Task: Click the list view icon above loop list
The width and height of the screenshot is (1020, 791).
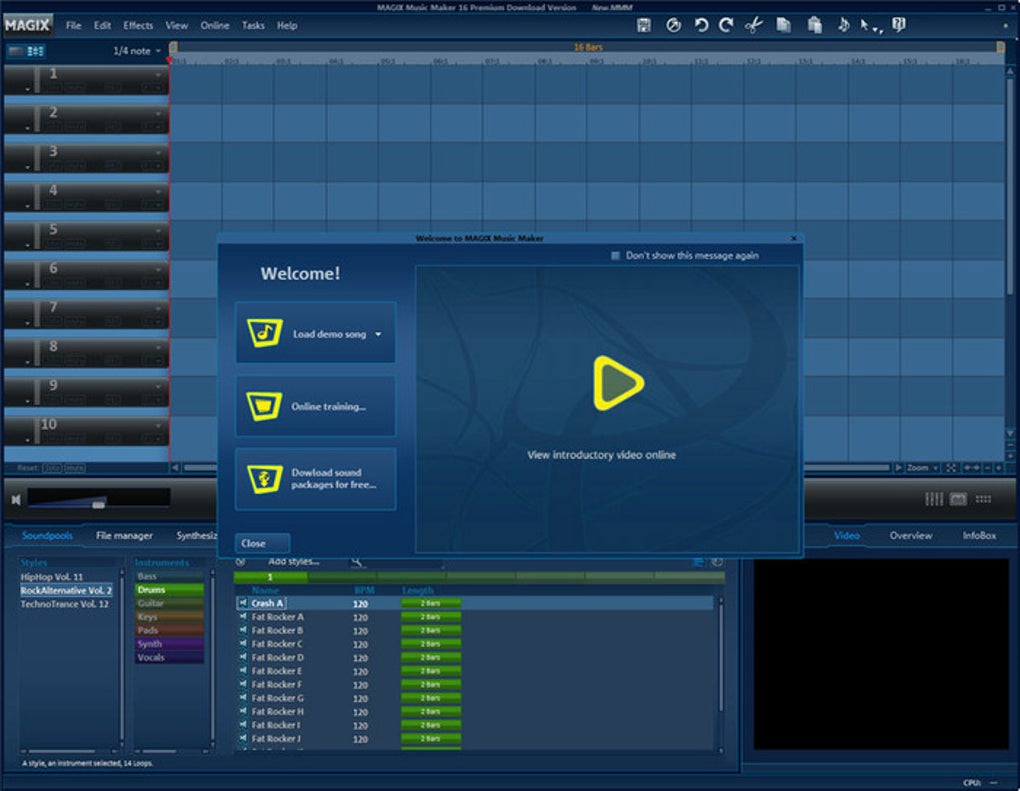Action: pyautogui.click(x=698, y=562)
